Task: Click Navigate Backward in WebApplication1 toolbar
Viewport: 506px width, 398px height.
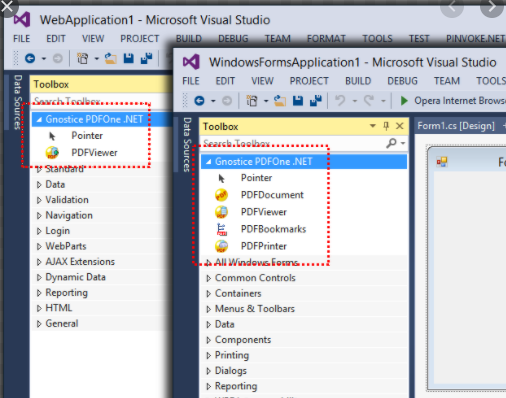Action: [x=30, y=59]
